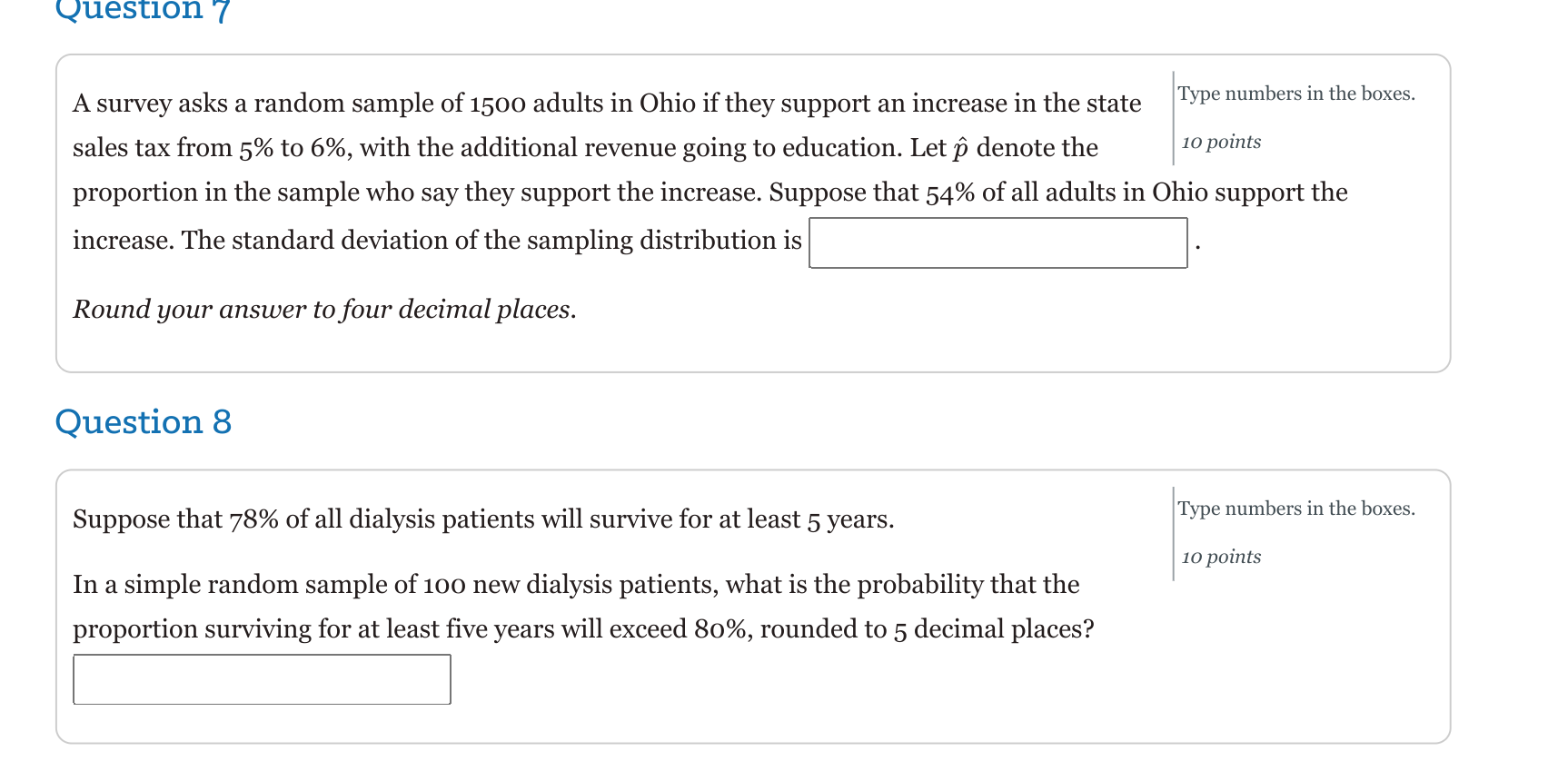This screenshot has height=761, width=1568.
Task: Select the Question 8 heading
Action: pyautogui.click(x=143, y=421)
